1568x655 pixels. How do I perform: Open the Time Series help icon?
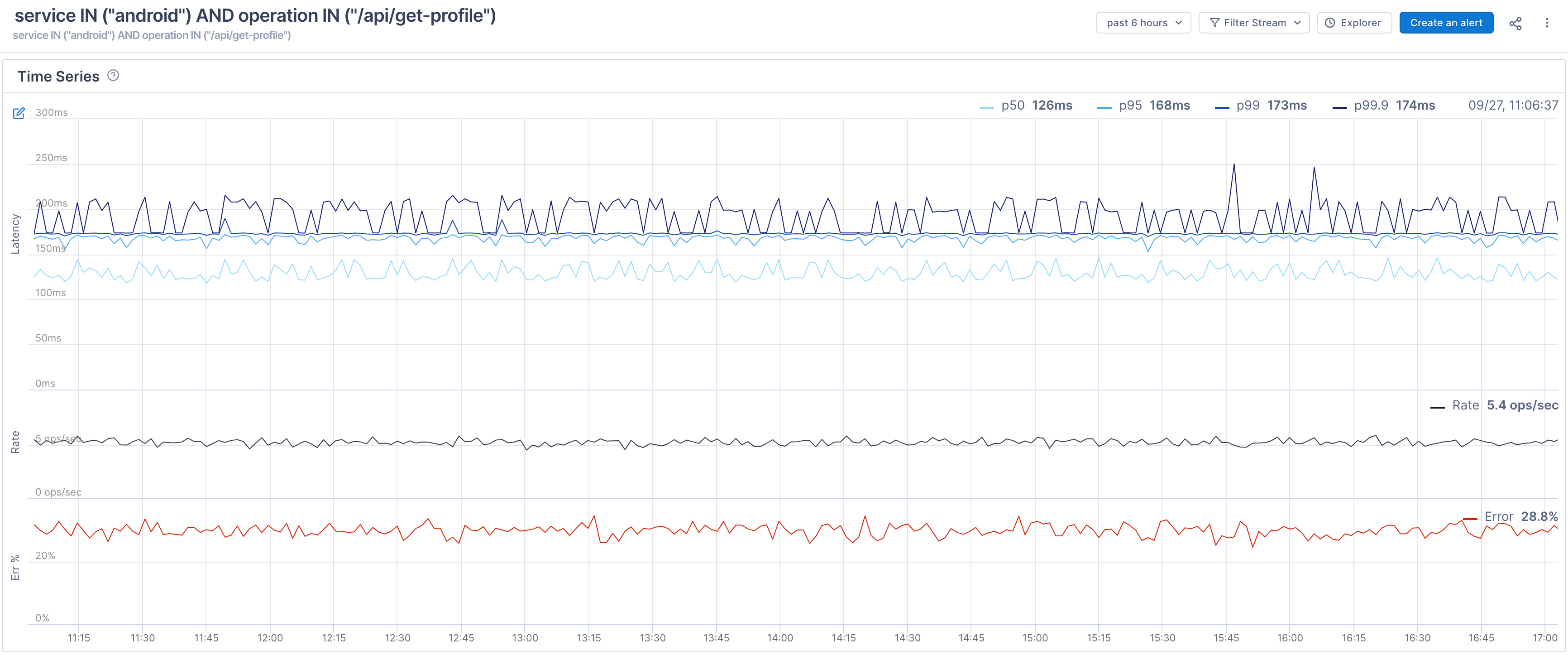coord(113,76)
